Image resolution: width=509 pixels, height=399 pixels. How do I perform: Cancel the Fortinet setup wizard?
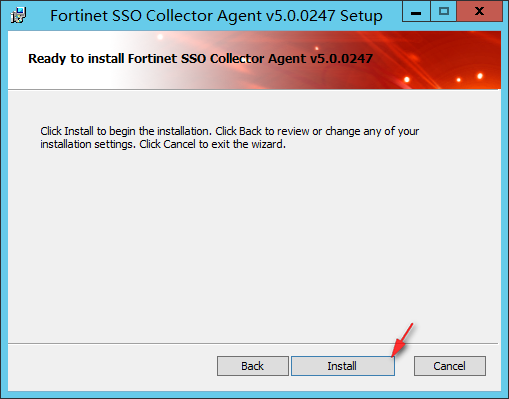tap(450, 366)
